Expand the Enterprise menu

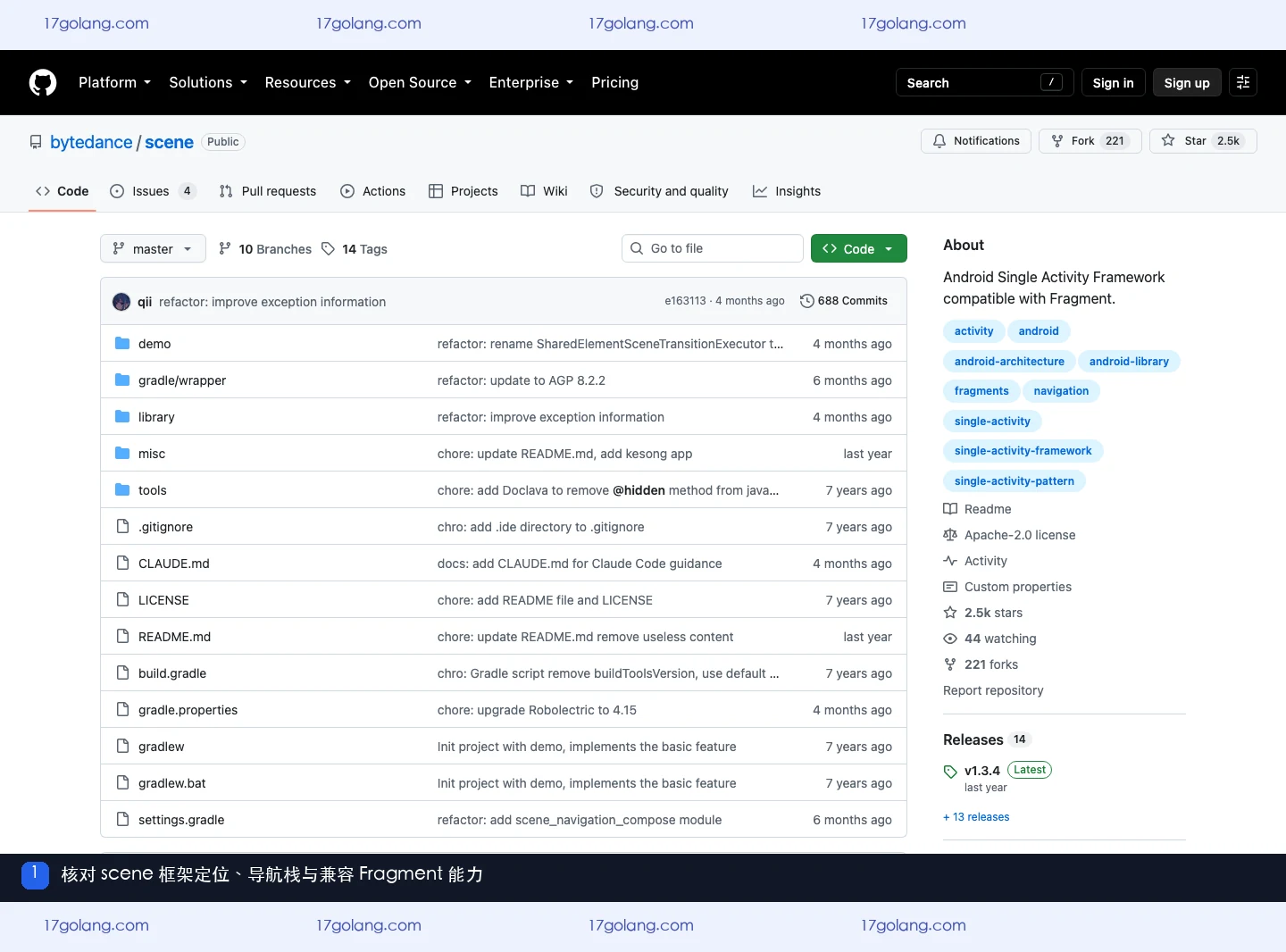531,82
